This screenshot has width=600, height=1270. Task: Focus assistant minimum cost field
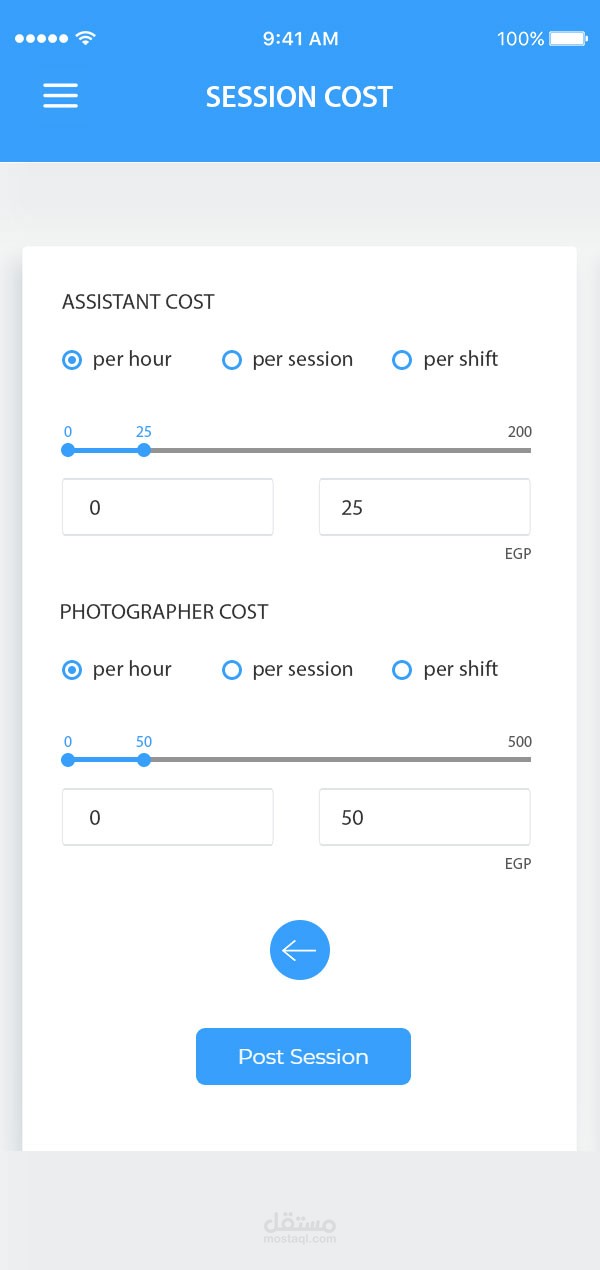[x=168, y=507]
